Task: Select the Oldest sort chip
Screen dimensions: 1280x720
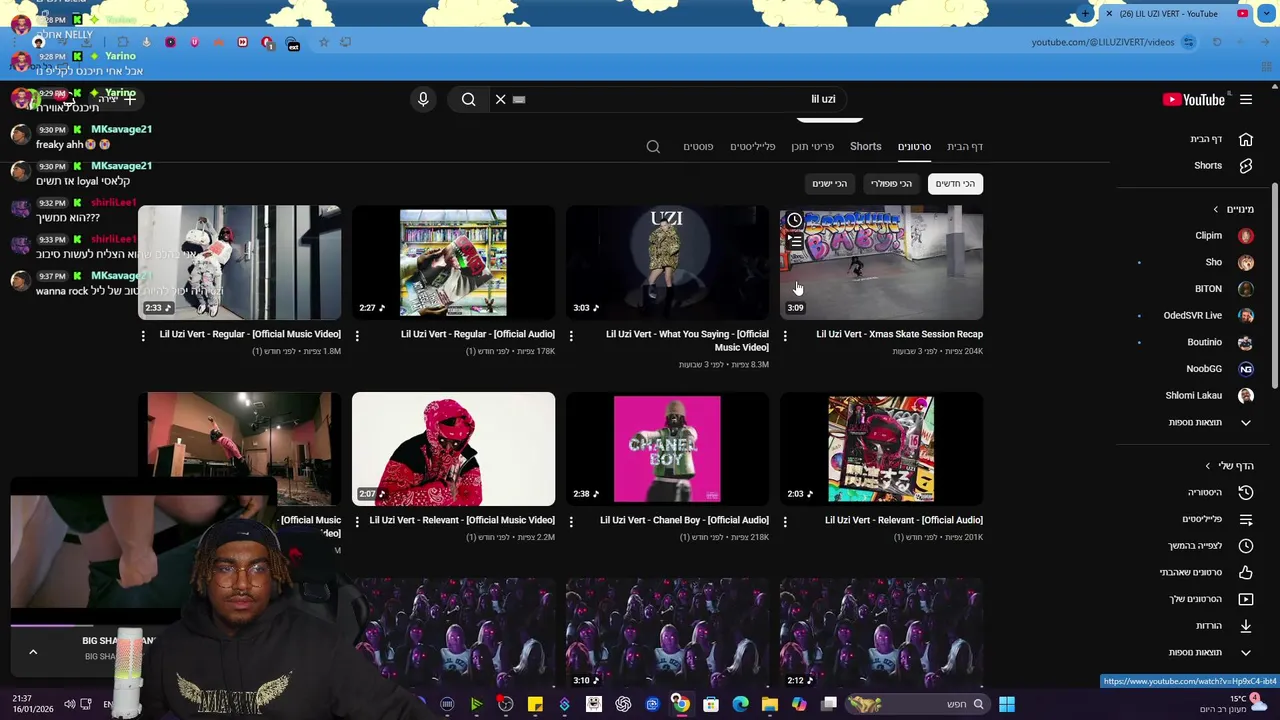Action: point(830,184)
